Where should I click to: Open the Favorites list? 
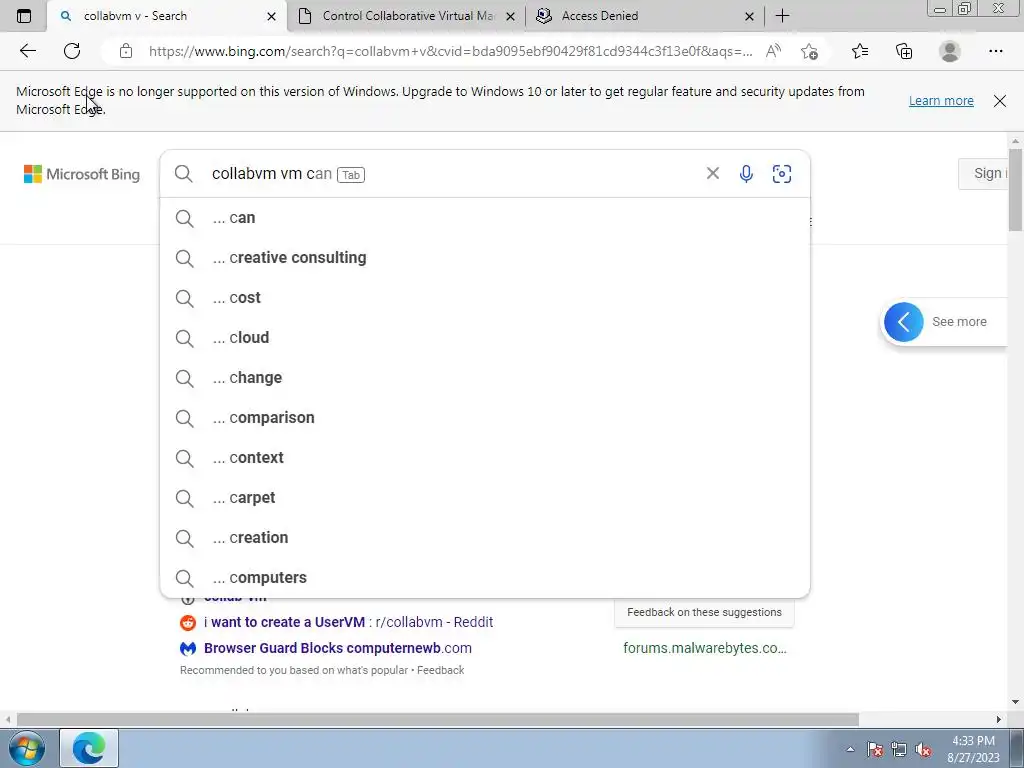tap(860, 51)
